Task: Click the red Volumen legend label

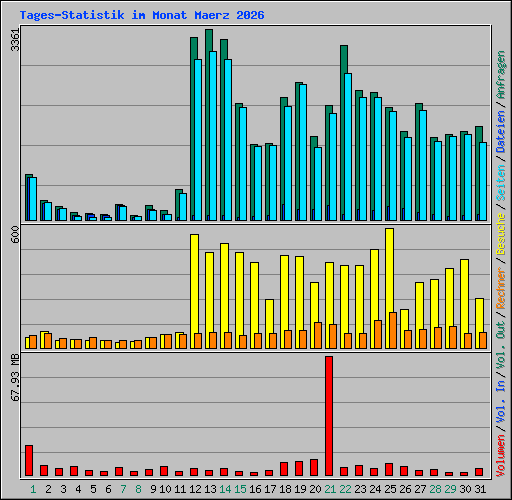Action: point(500,455)
